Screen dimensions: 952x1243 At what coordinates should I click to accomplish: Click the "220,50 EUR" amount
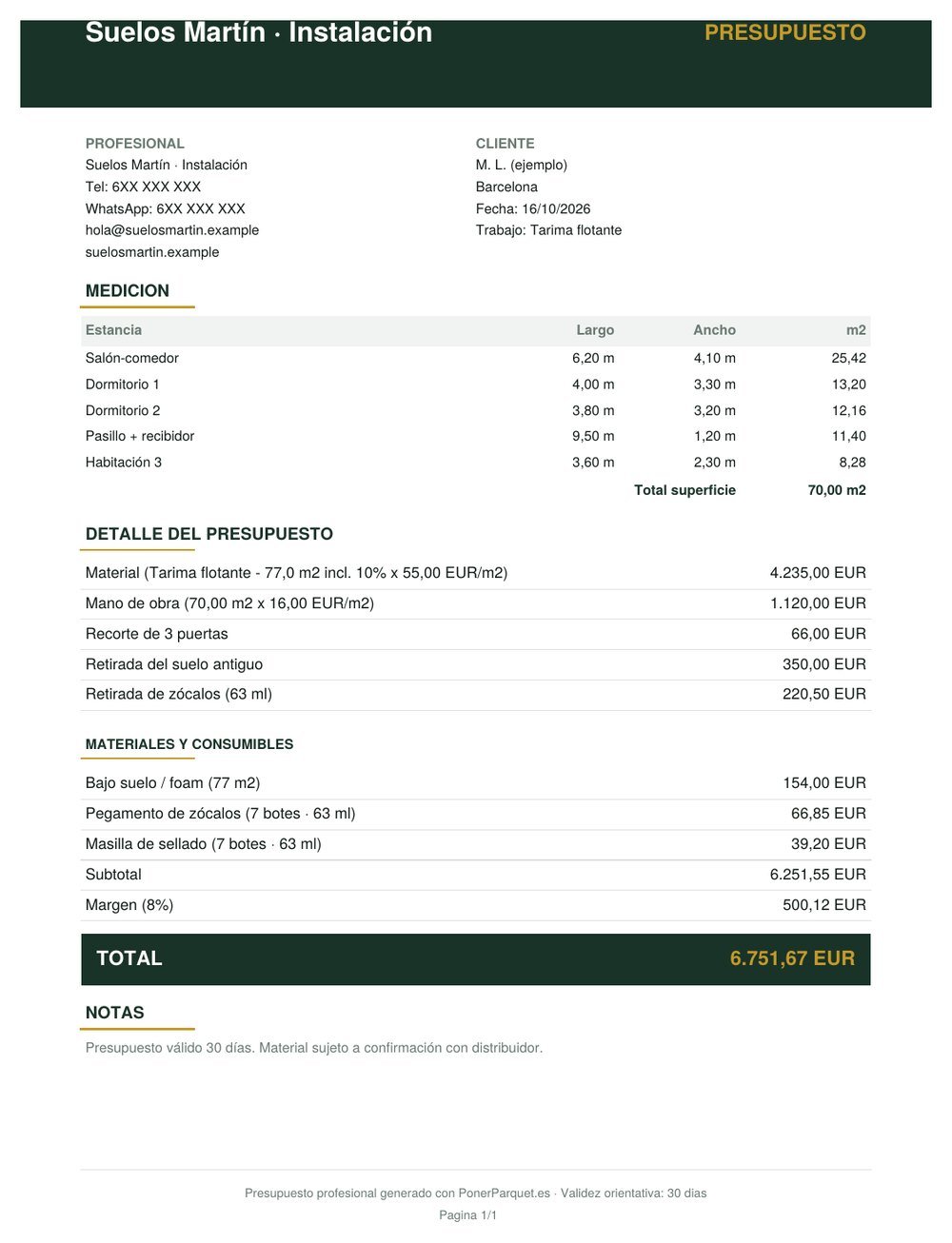click(824, 694)
